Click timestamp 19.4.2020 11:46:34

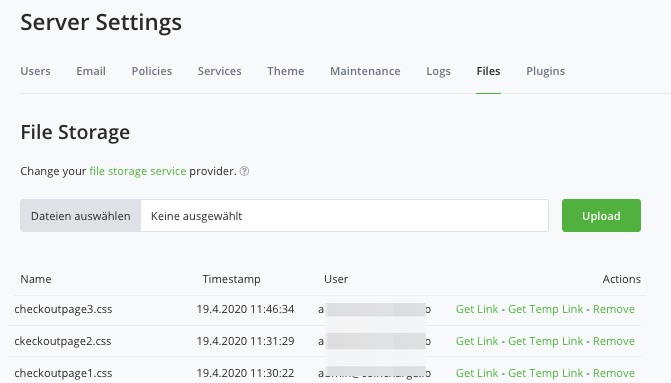pyautogui.click(x=246, y=309)
